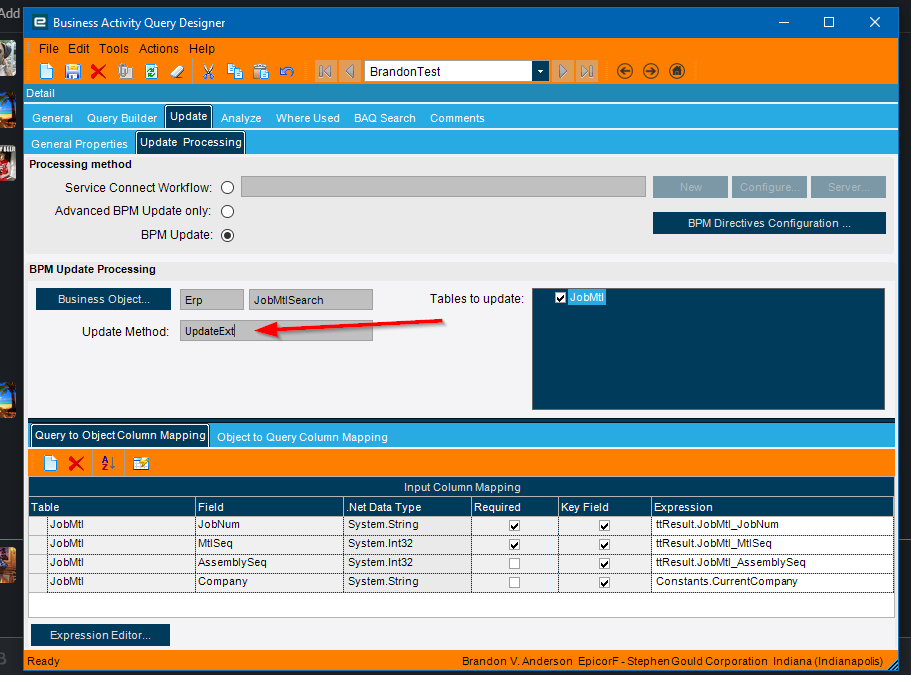This screenshot has height=675, width=911.
Task: Jump to the last record icon
Action: 587,71
